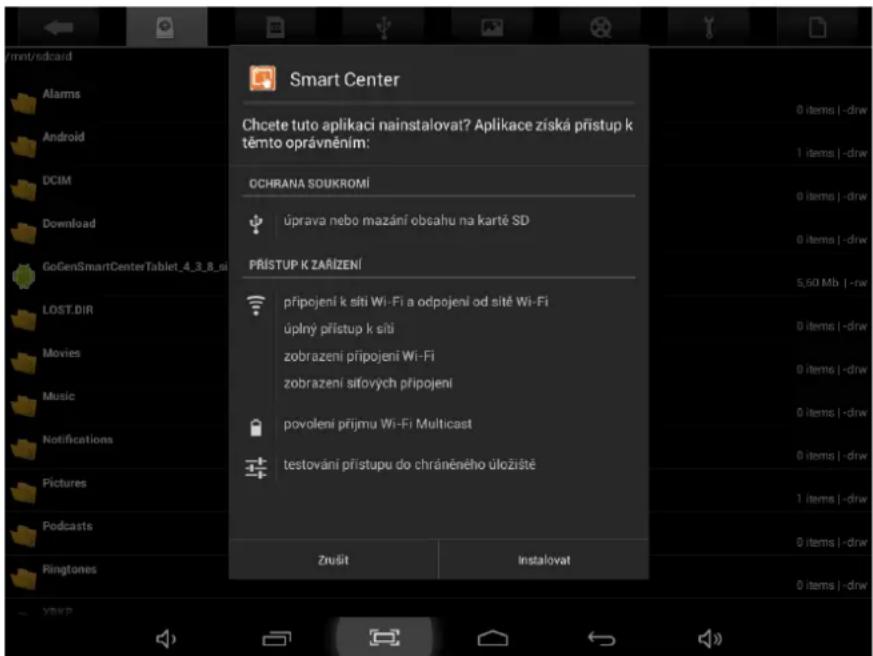This screenshot has height=656, width=873.
Task: Tap the sliders icon beside storage test permission
Action: (x=256, y=468)
